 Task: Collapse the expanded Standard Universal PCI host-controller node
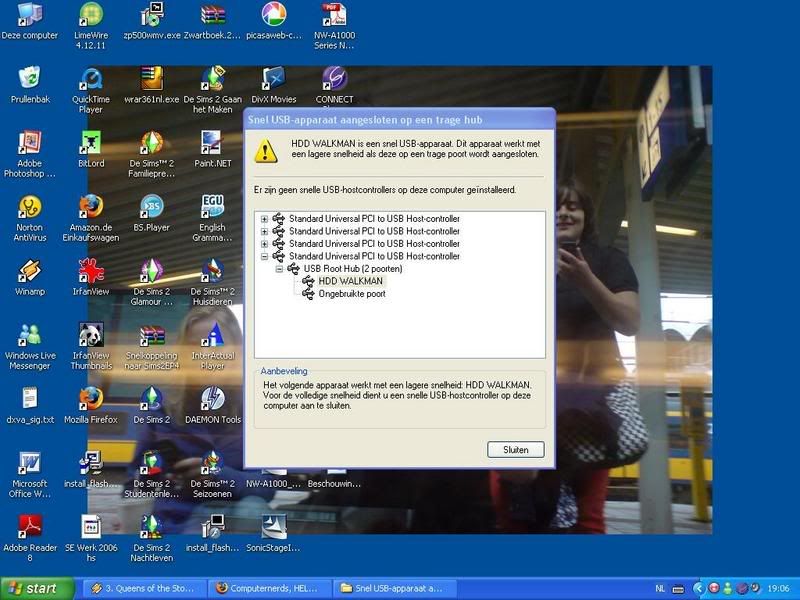[264, 256]
